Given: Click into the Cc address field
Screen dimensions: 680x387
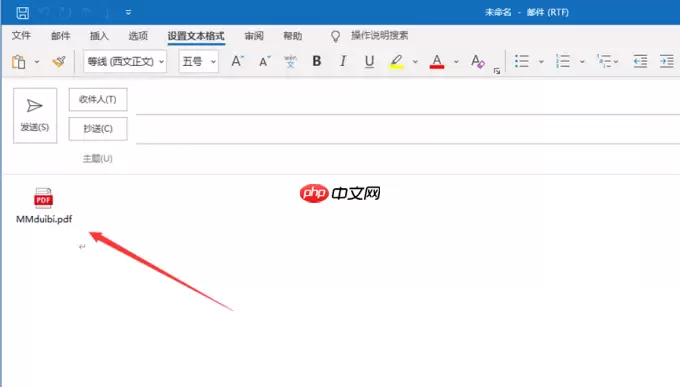Looking at the screenshot, I should 408,131.
